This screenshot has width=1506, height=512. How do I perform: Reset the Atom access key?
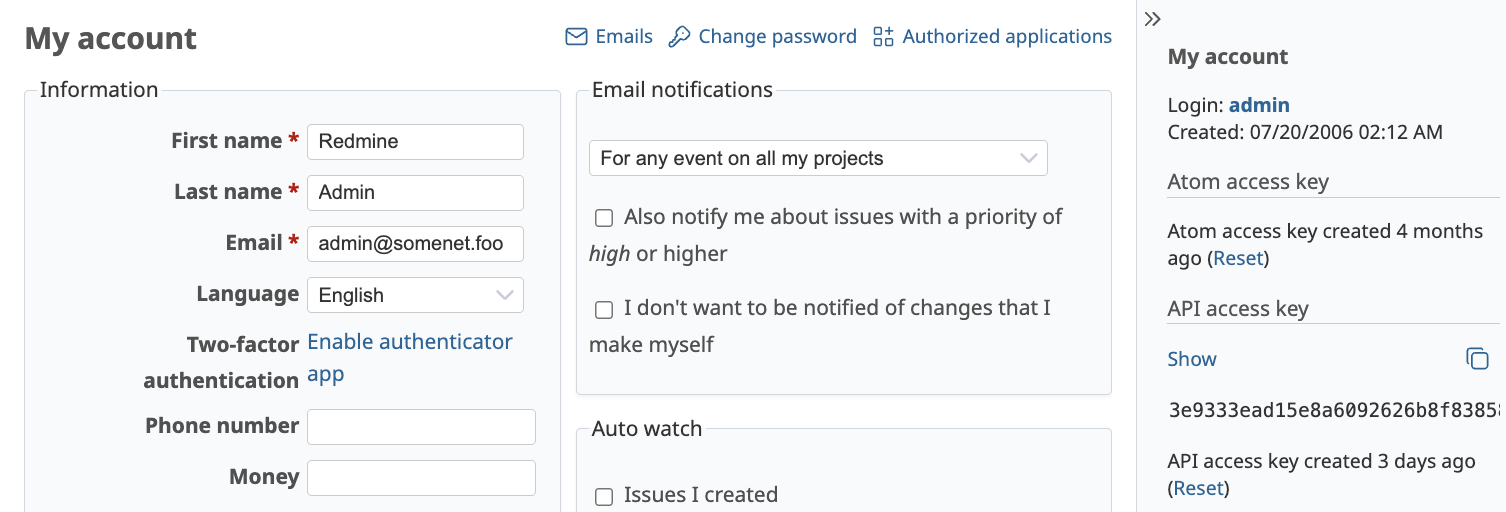(x=1240, y=258)
